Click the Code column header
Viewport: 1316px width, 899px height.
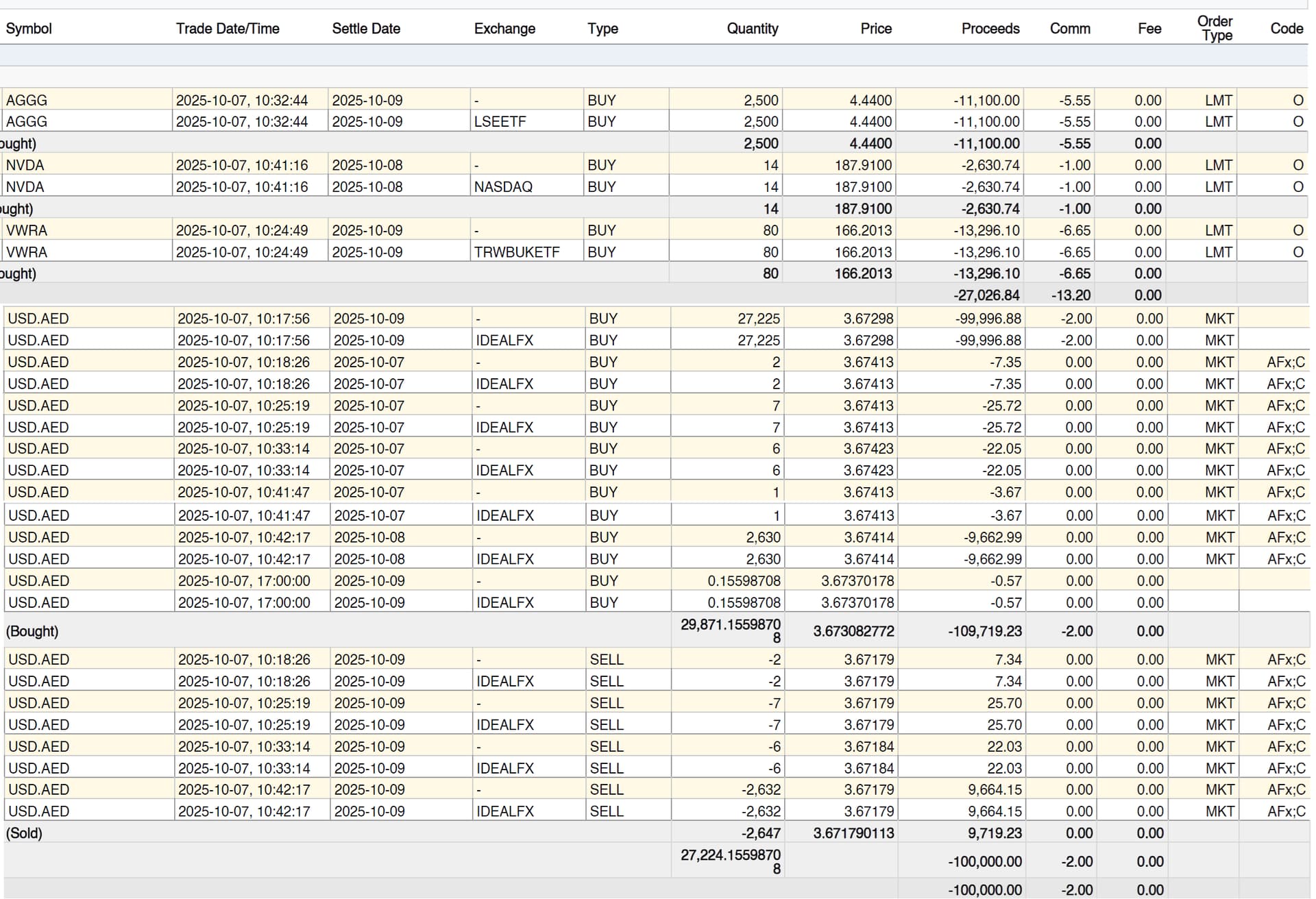pyautogui.click(x=1286, y=29)
